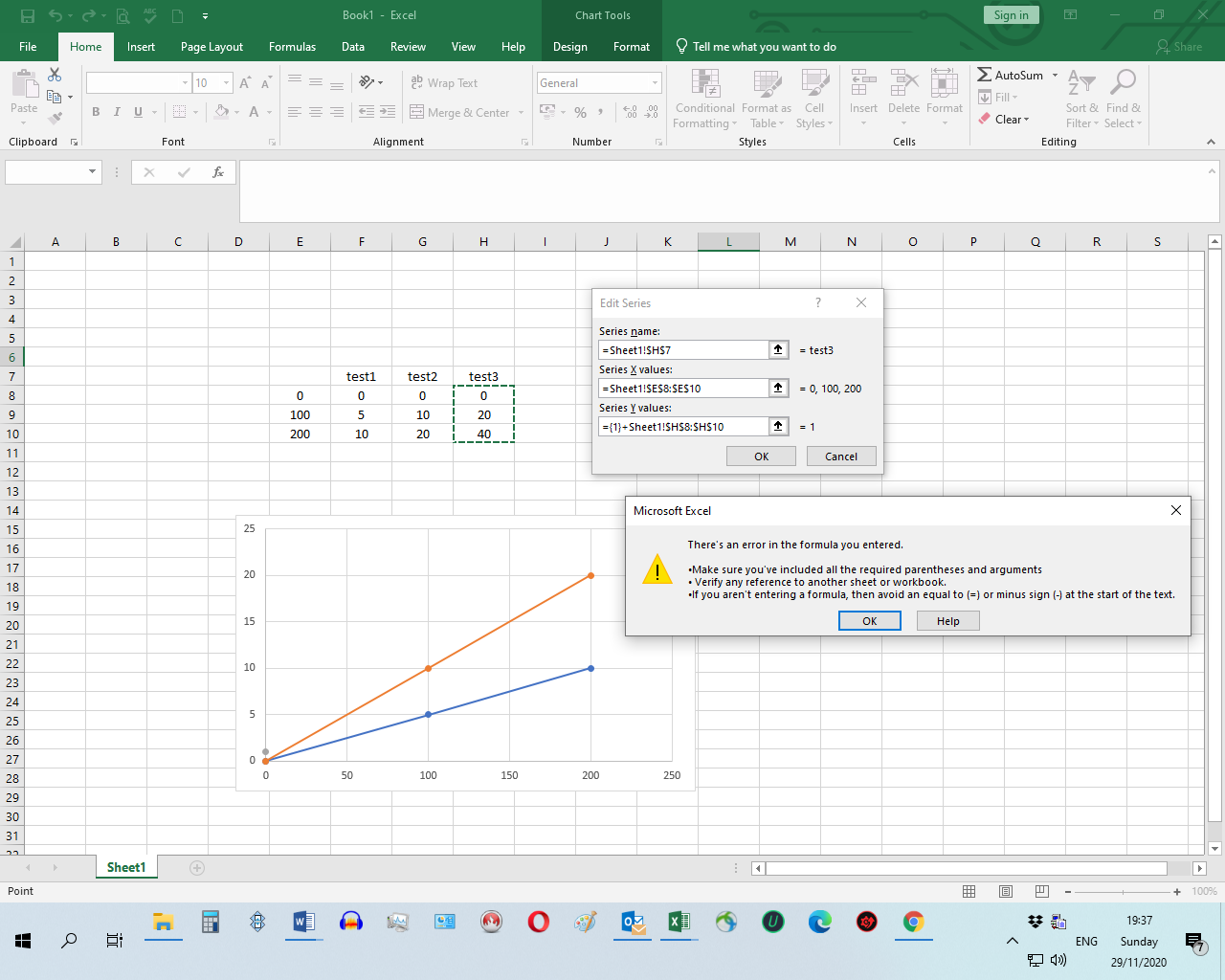1225x980 pixels.
Task: Open the Format chart tools tab
Action: click(x=632, y=47)
